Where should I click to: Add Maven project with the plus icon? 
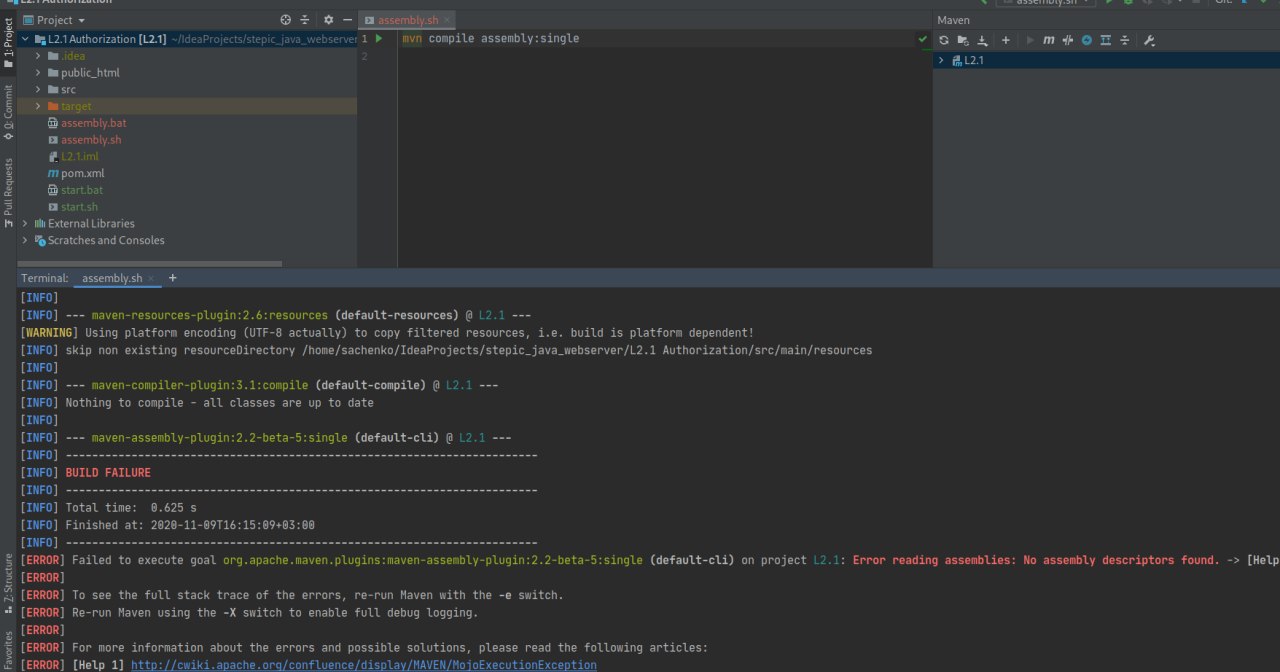(x=1005, y=40)
